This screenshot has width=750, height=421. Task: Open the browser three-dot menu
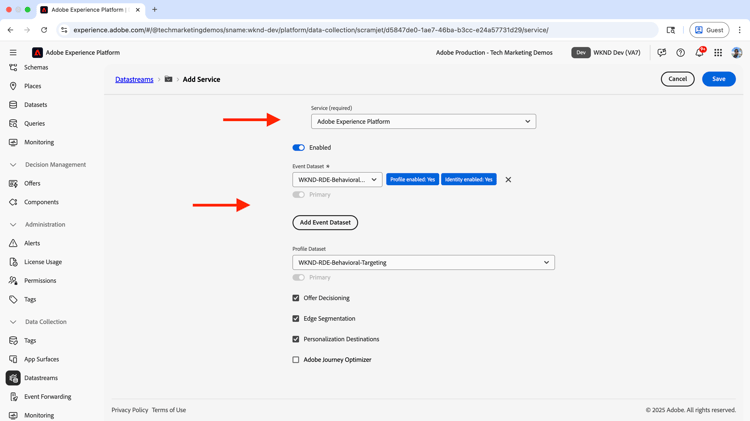(x=739, y=30)
